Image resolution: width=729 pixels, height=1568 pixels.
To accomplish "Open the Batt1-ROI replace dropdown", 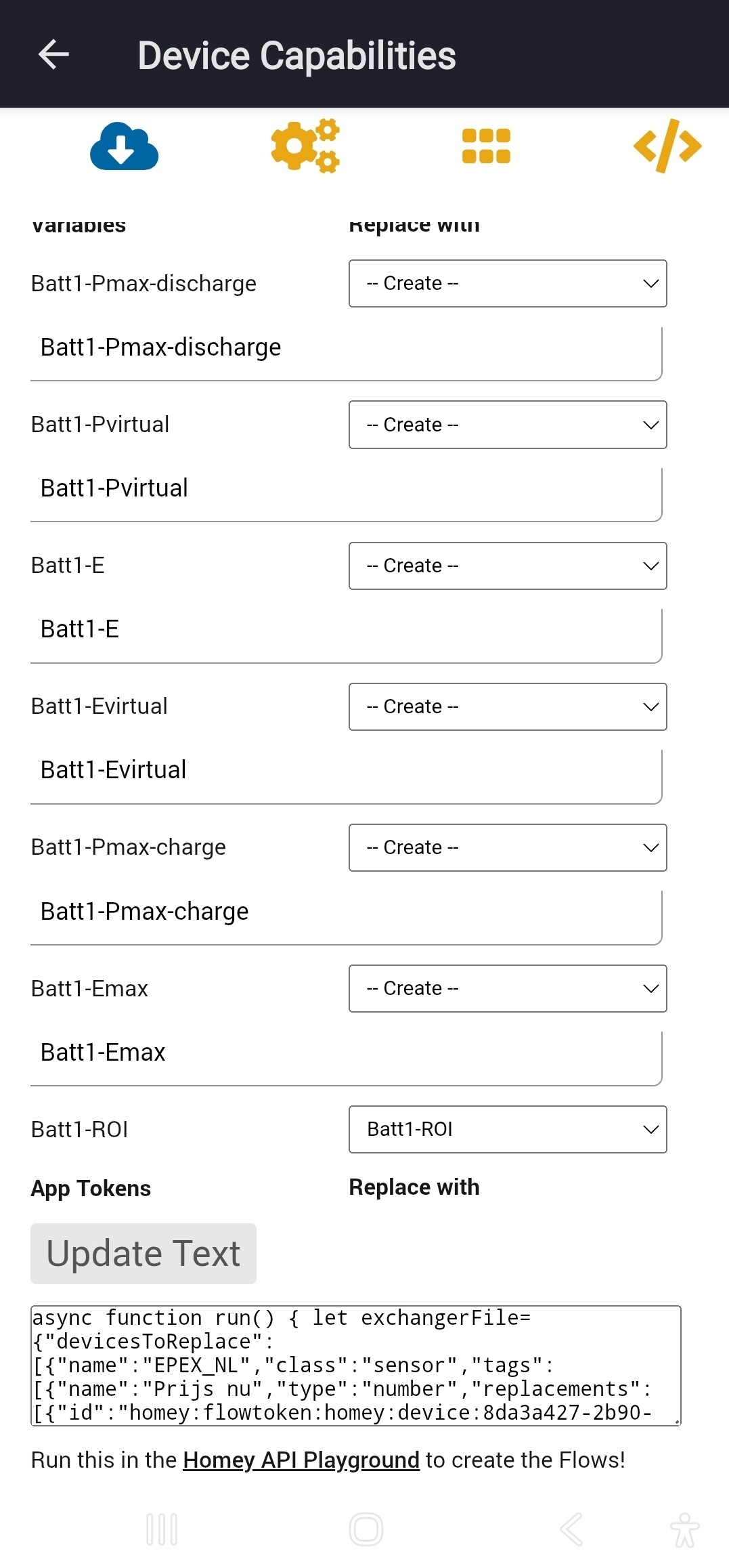I will (x=508, y=1129).
